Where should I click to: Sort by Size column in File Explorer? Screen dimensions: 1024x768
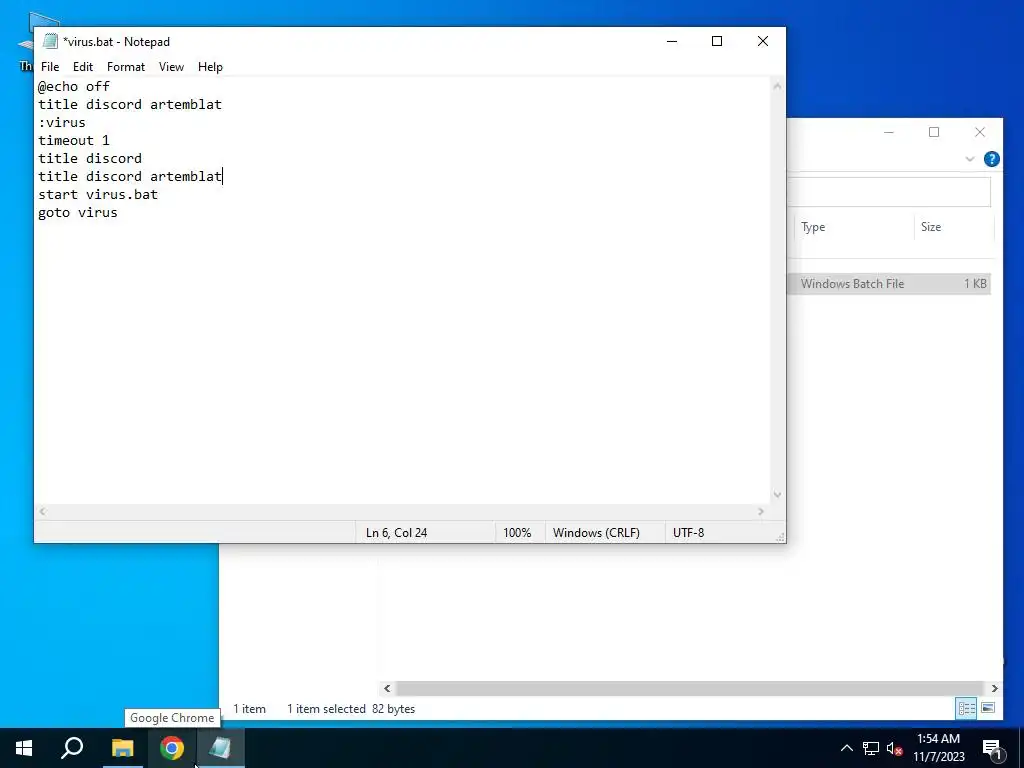coord(953,227)
